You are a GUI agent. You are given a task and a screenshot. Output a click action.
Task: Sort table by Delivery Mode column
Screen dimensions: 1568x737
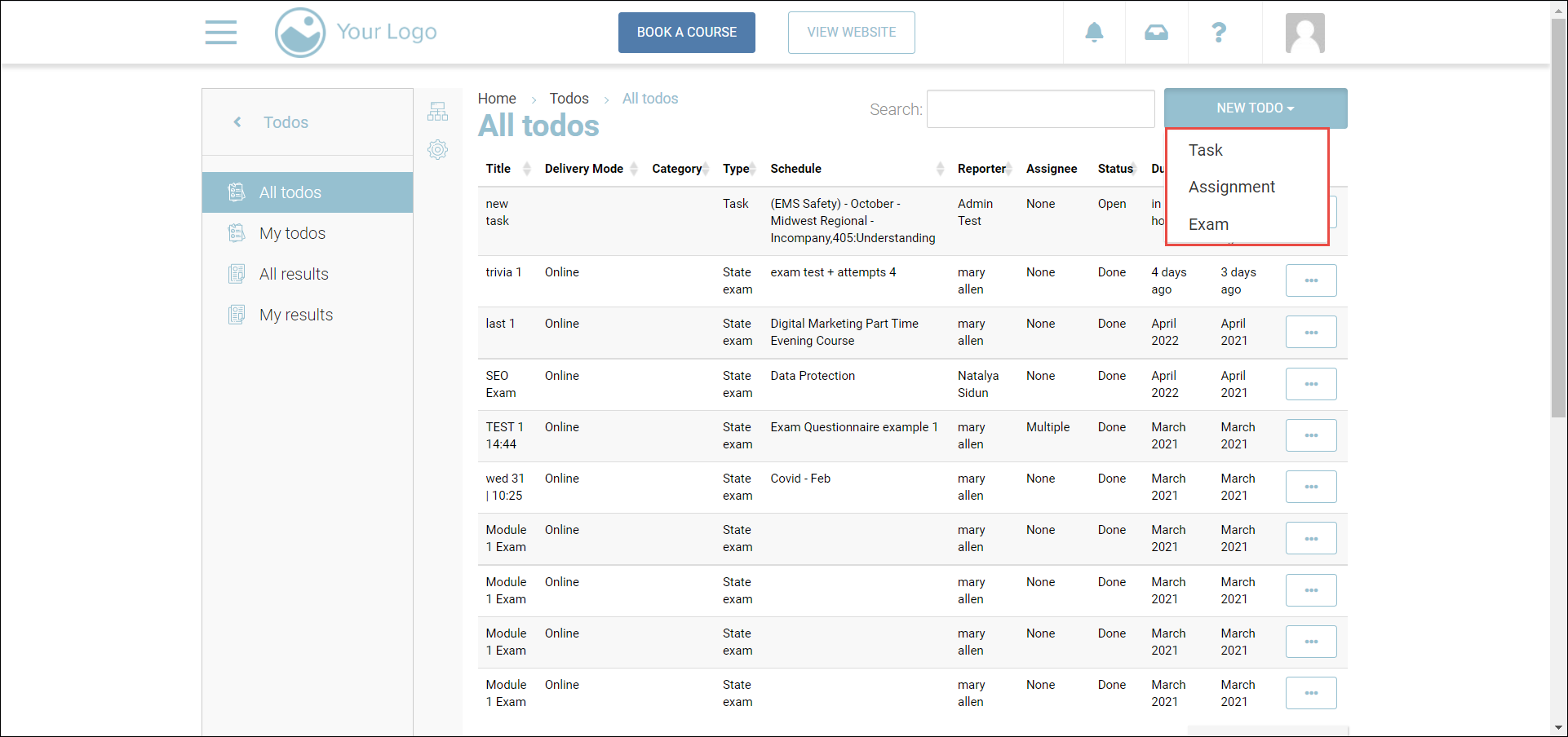coord(584,169)
